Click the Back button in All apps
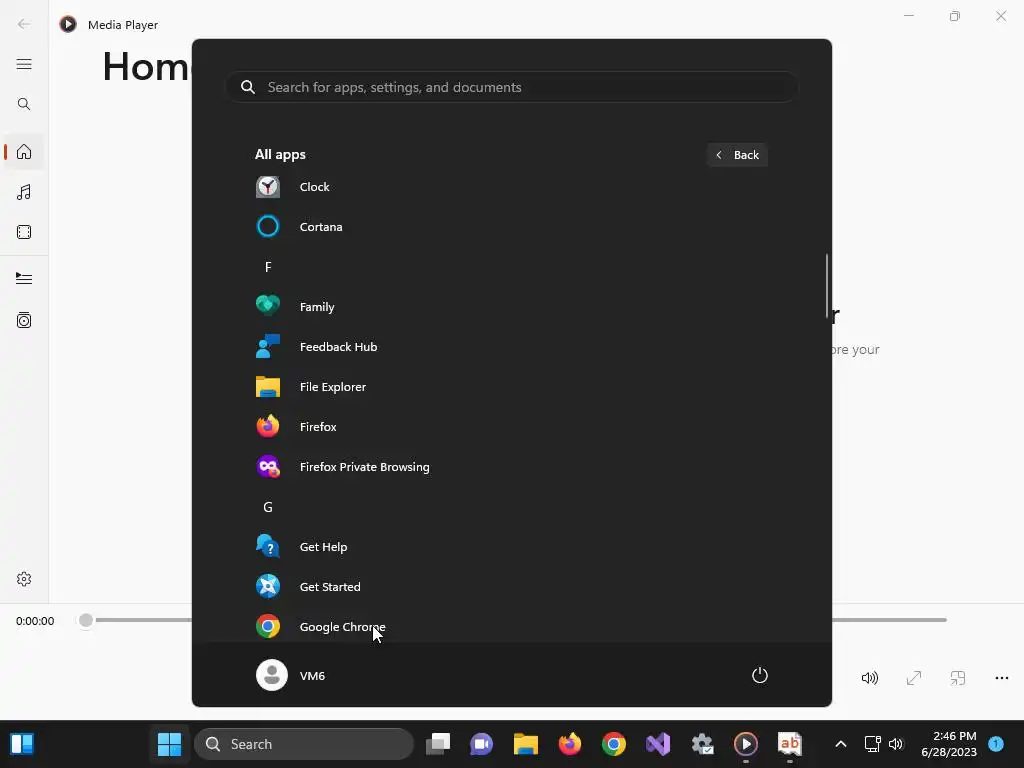 click(x=737, y=155)
